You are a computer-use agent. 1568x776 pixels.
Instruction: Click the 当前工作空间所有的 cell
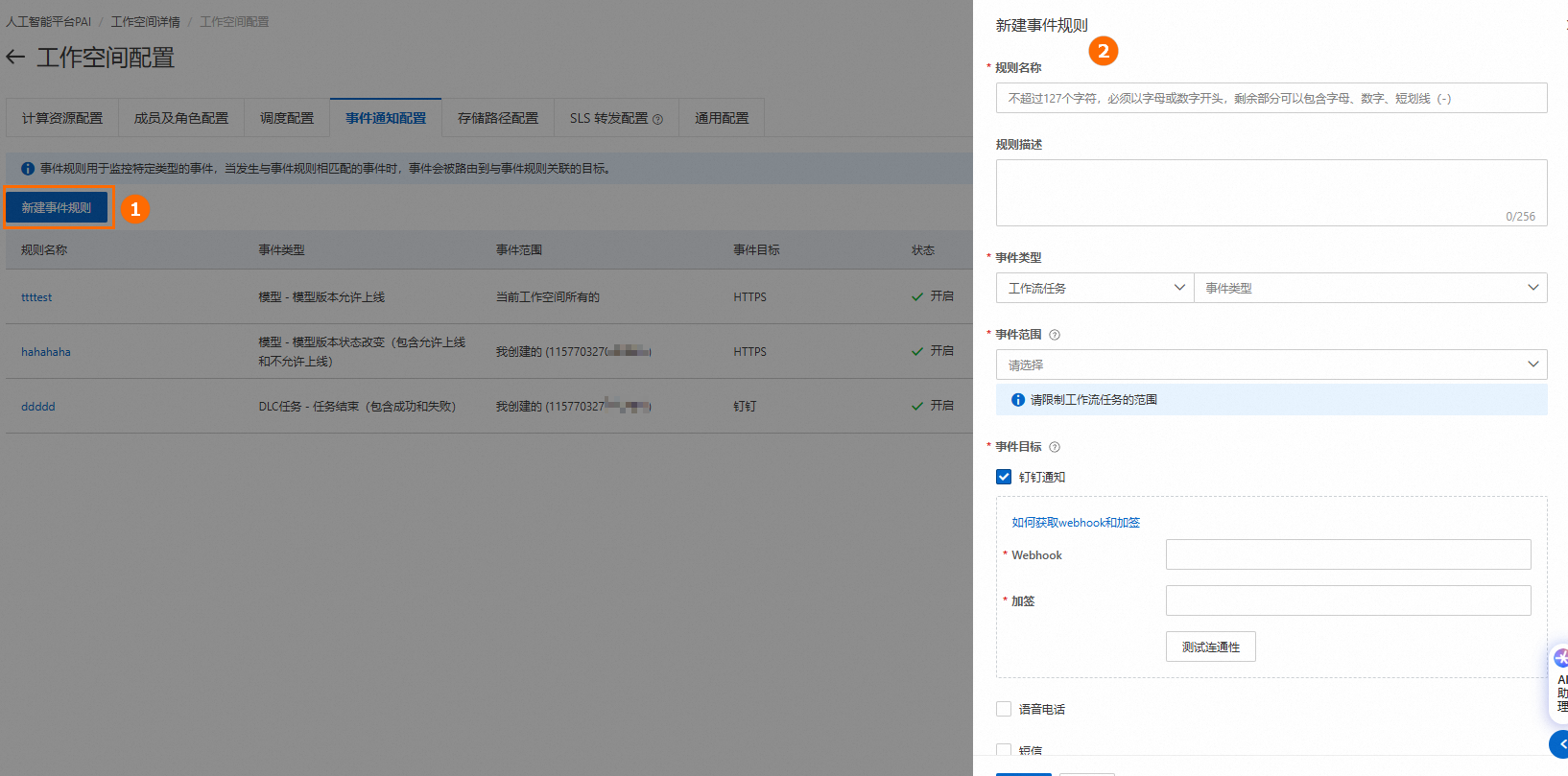coord(548,297)
